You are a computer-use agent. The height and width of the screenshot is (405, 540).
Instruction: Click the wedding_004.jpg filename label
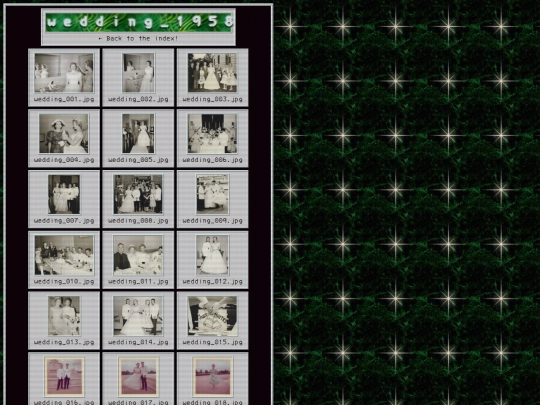pos(64,160)
